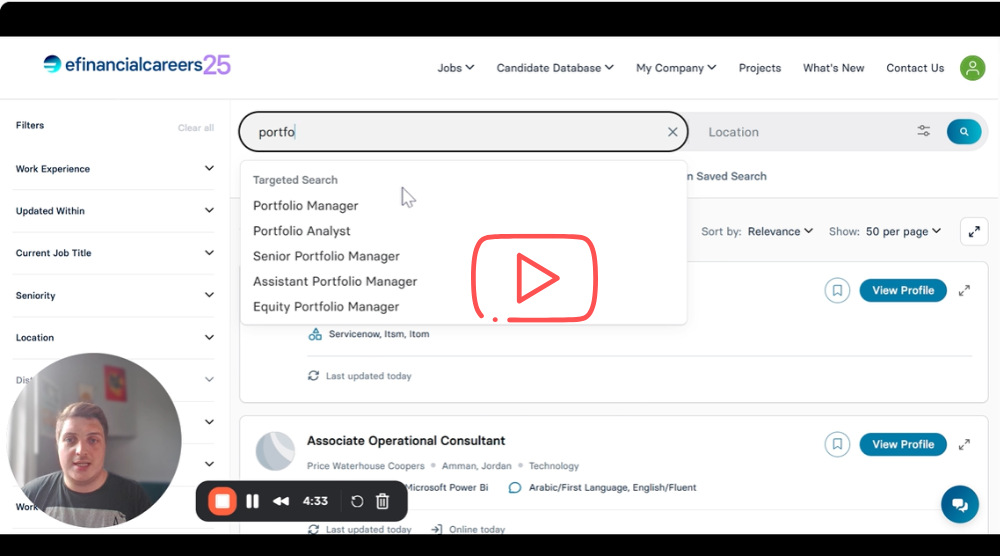Open the Candidate Database menu
1000x556 pixels.
tap(555, 68)
